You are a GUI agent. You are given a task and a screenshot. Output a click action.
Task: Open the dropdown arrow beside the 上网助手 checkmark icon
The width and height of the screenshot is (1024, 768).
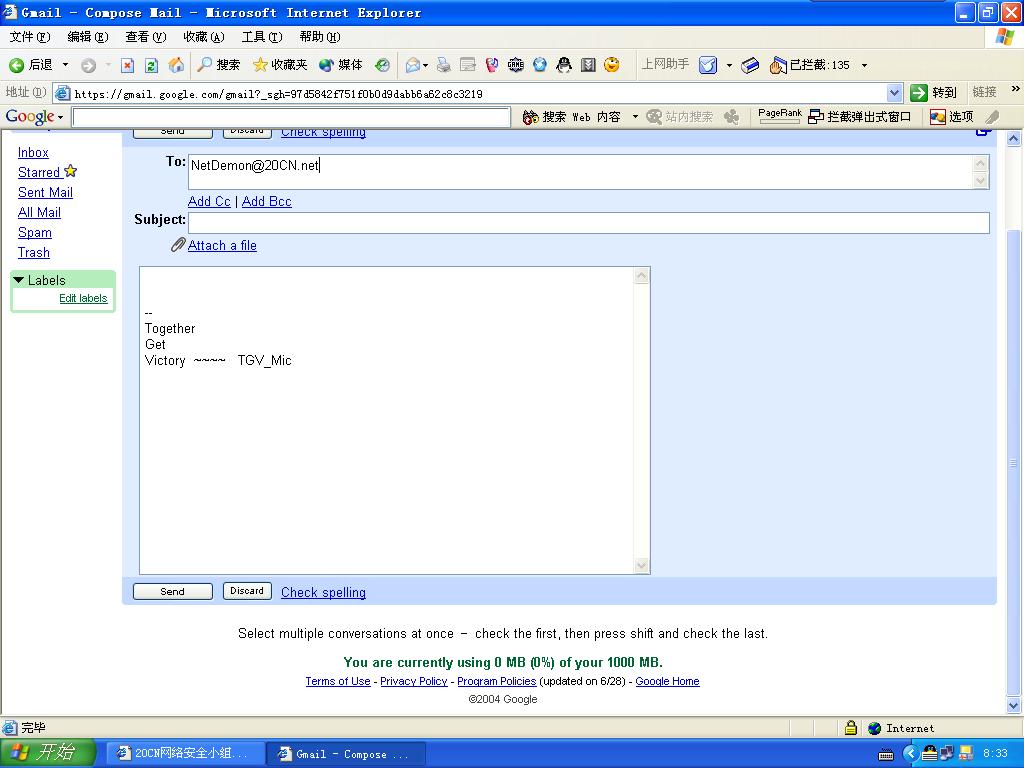pyautogui.click(x=729, y=65)
